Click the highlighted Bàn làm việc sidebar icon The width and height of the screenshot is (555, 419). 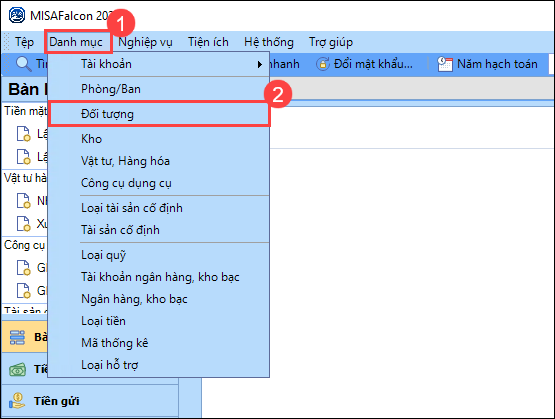17,337
